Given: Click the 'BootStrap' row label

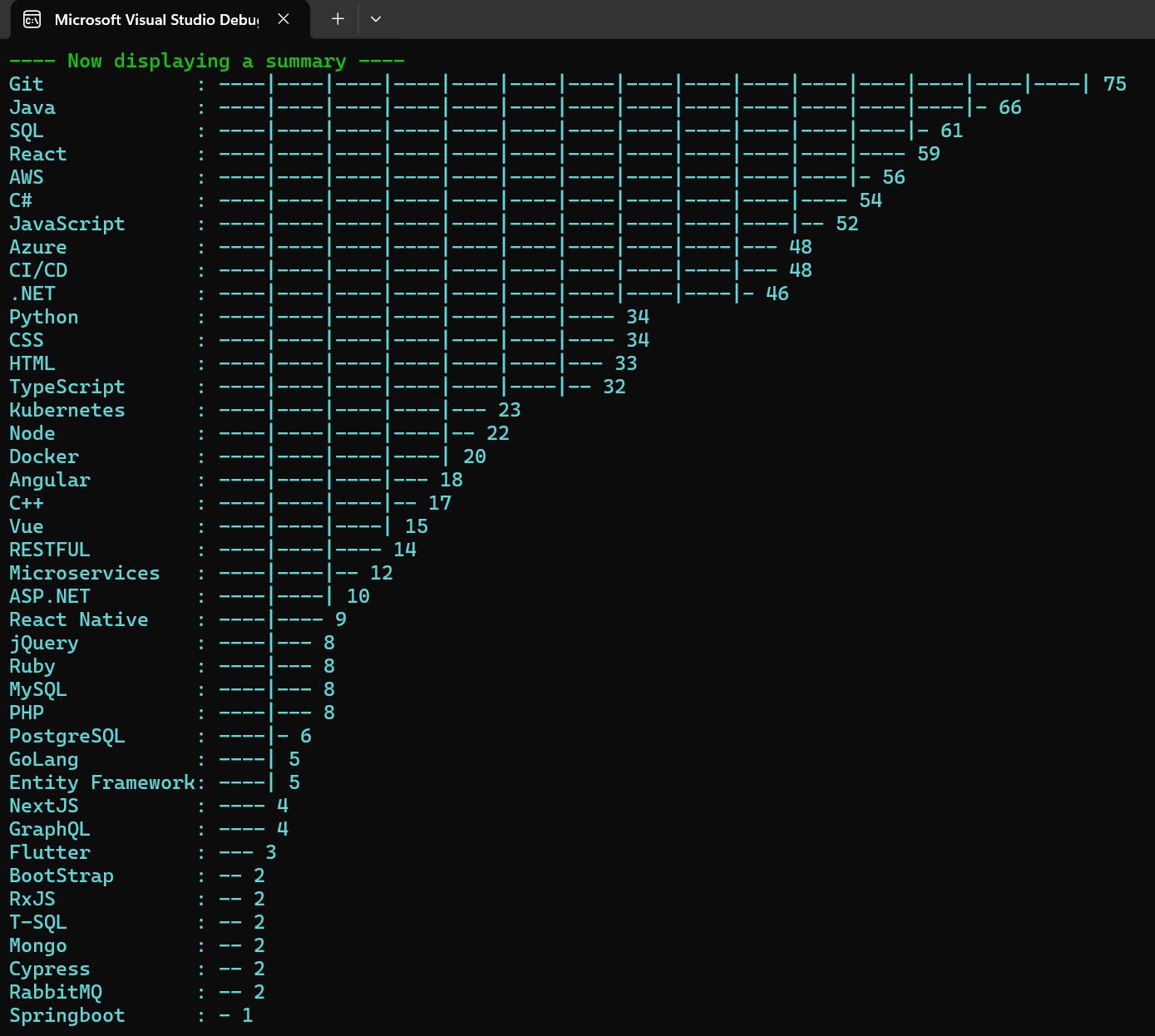Looking at the screenshot, I should 62,876.
